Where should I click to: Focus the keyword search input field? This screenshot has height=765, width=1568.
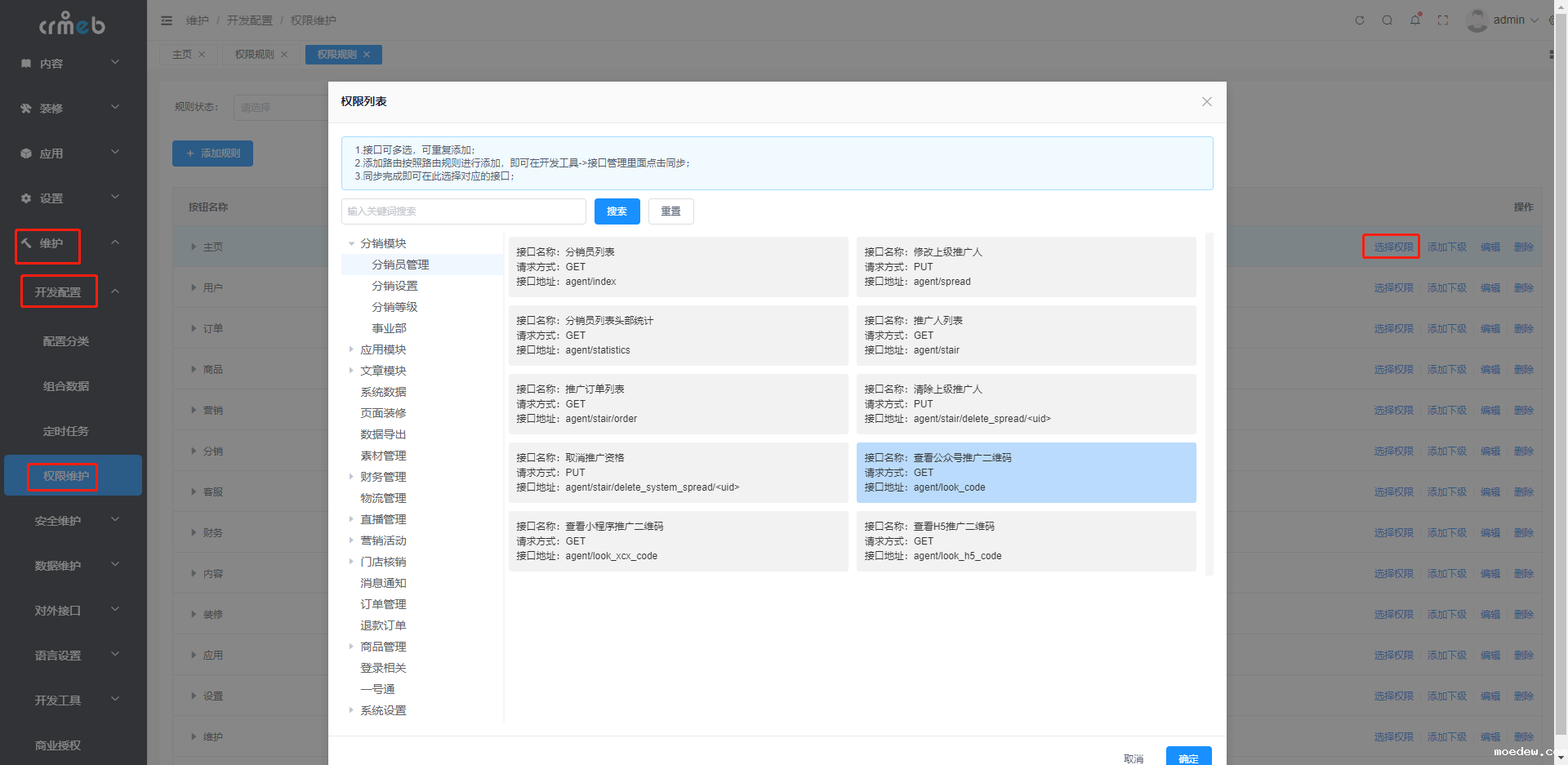tap(463, 211)
